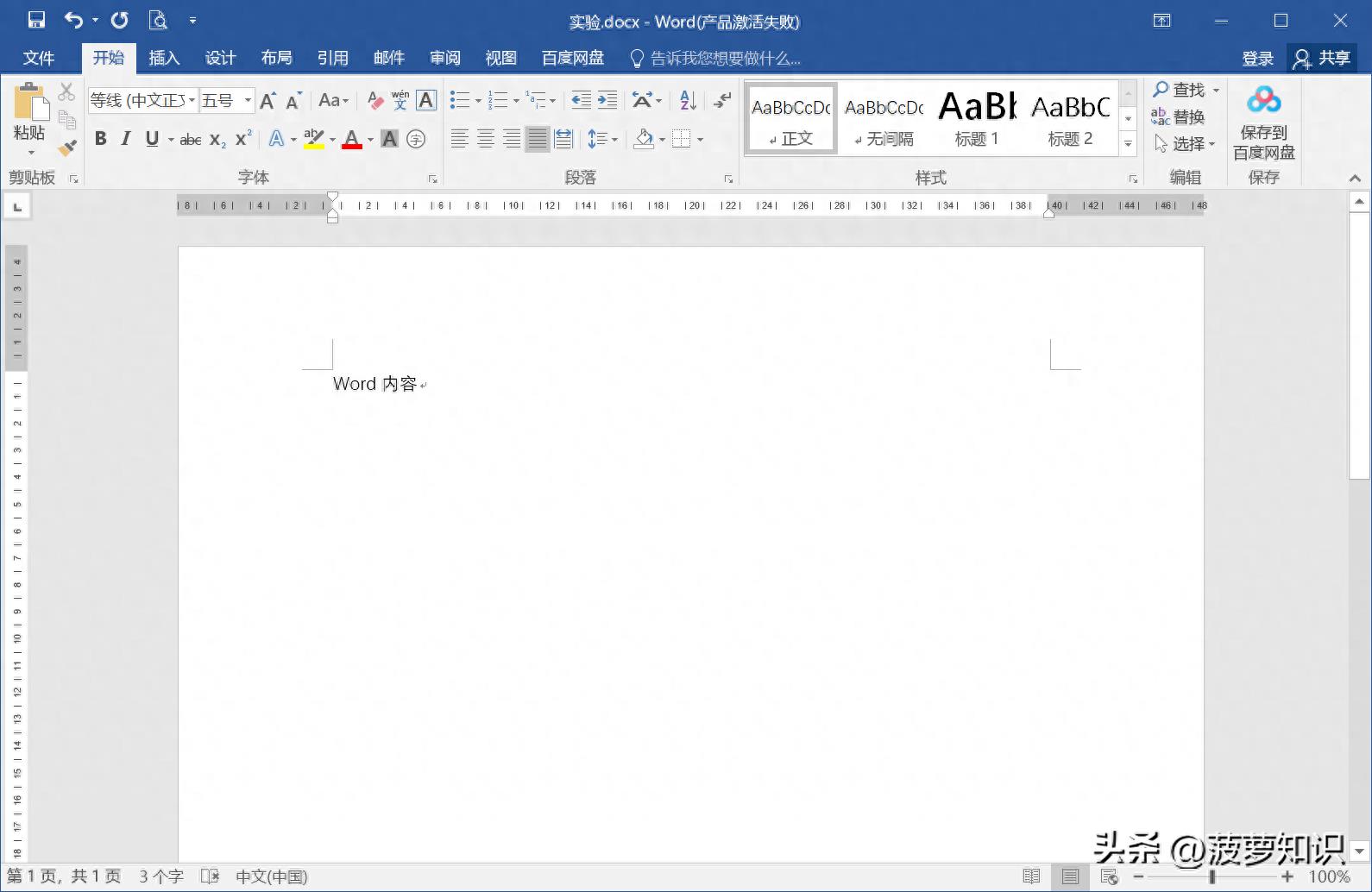Screen dimensions: 1372x892
Task: Apply distributed alignment to paragraph
Action: (563, 139)
